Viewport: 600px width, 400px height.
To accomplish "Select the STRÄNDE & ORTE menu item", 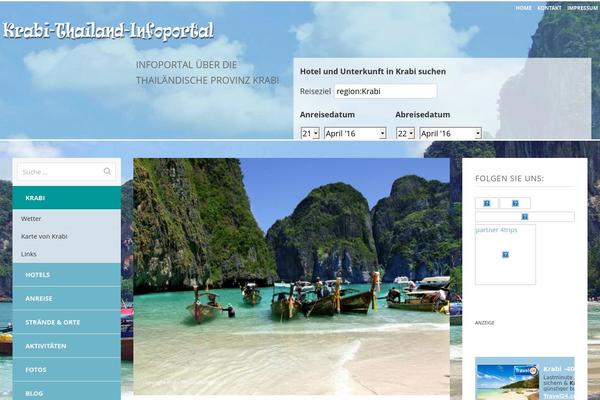I will point(67,322).
